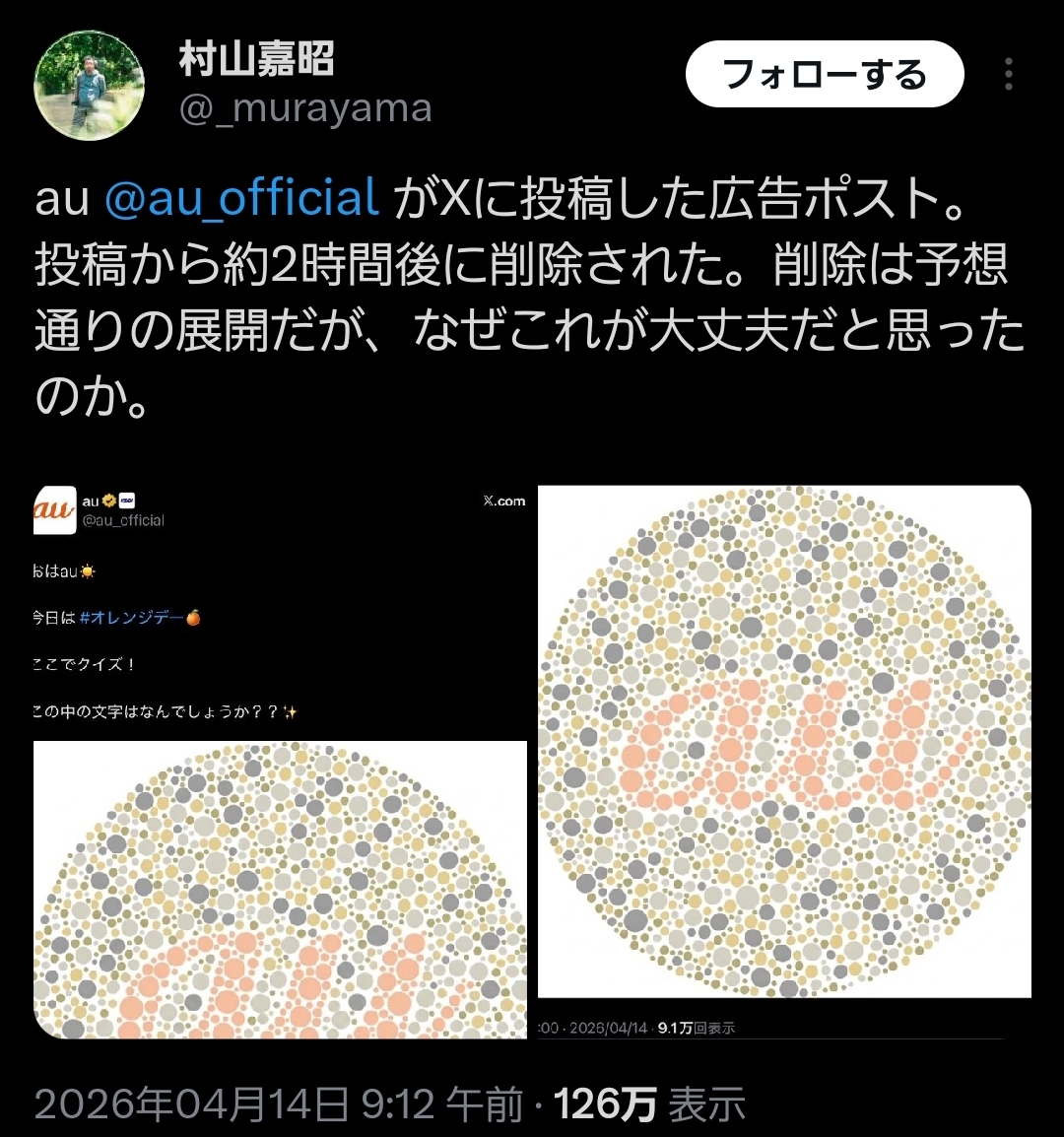Screen dimensions: 1064x1137
Task: Open the left cropped color-plate image
Action: [280, 890]
